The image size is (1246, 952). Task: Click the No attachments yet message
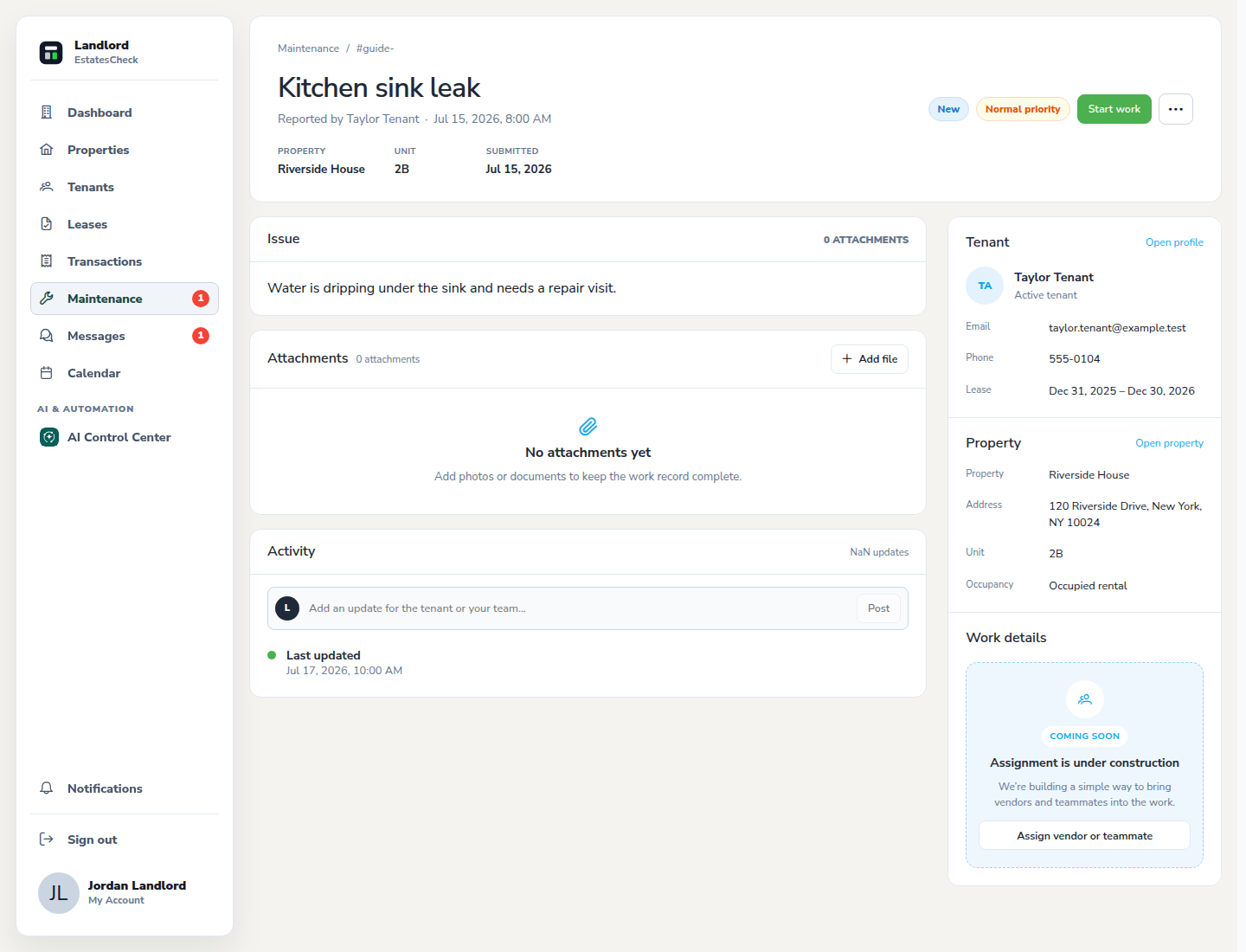pyautogui.click(x=588, y=453)
